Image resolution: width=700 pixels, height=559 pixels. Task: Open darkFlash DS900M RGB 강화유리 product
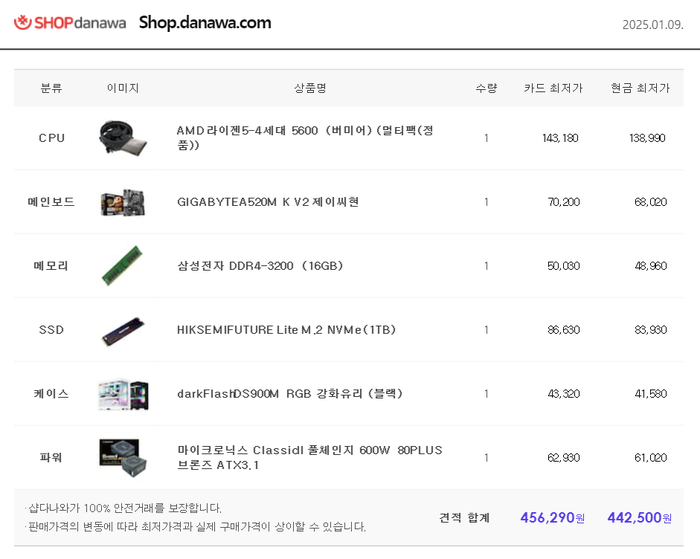(290, 394)
